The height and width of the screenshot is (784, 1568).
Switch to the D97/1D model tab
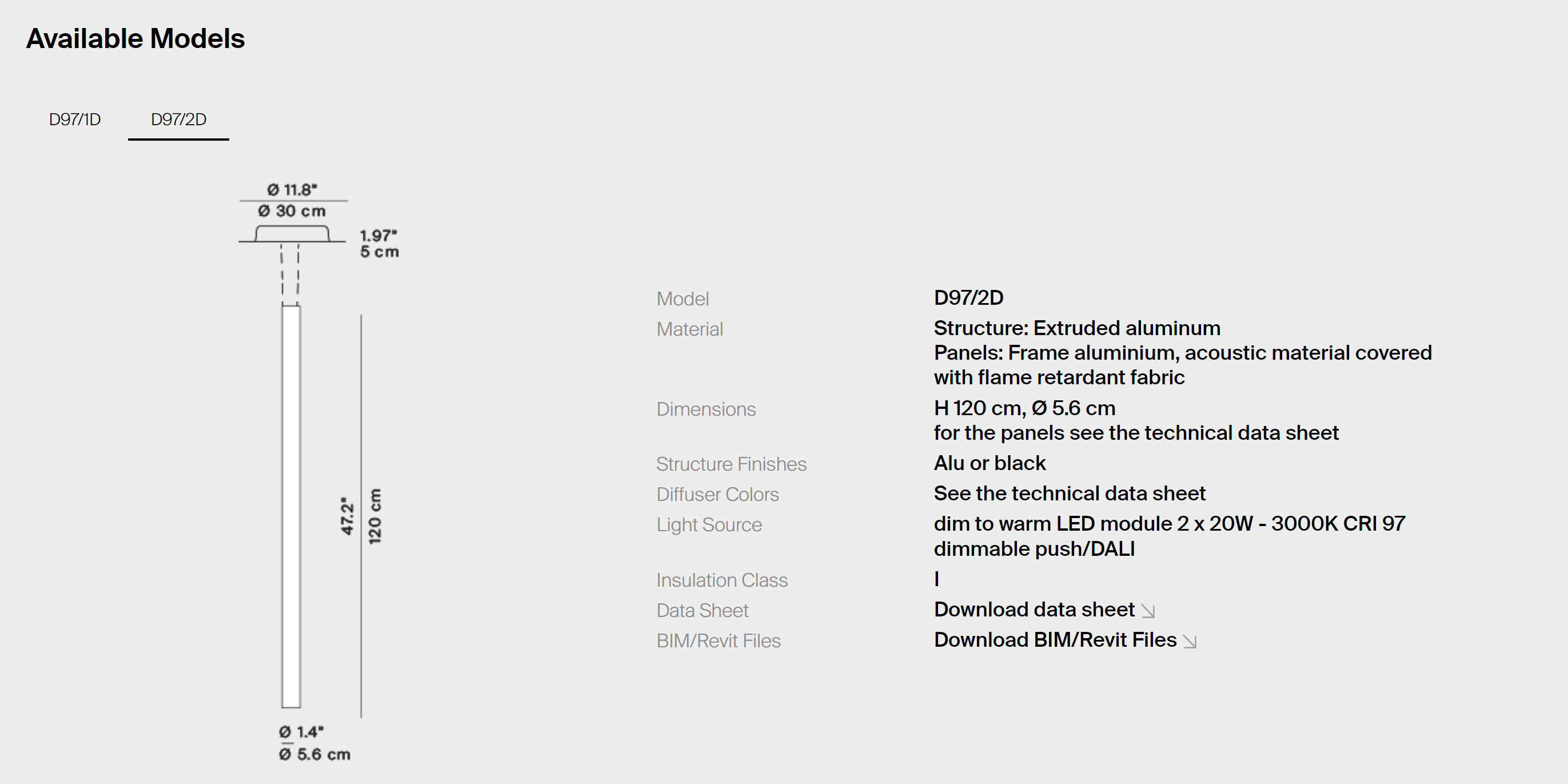tap(75, 120)
